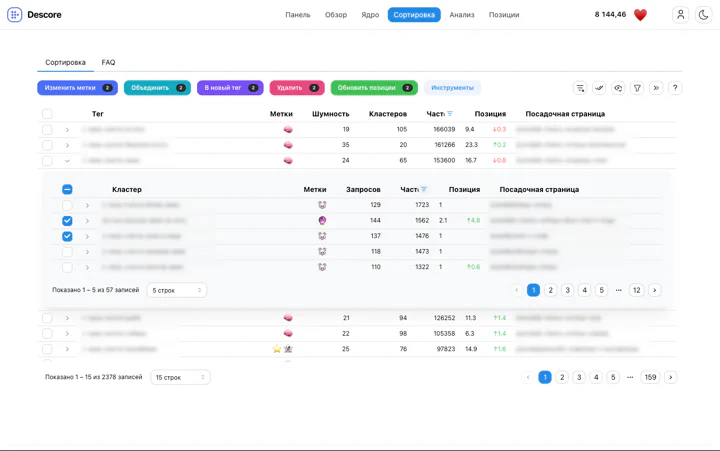
Task: Open the '5 строк' rows dropdown
Action: tap(177, 290)
